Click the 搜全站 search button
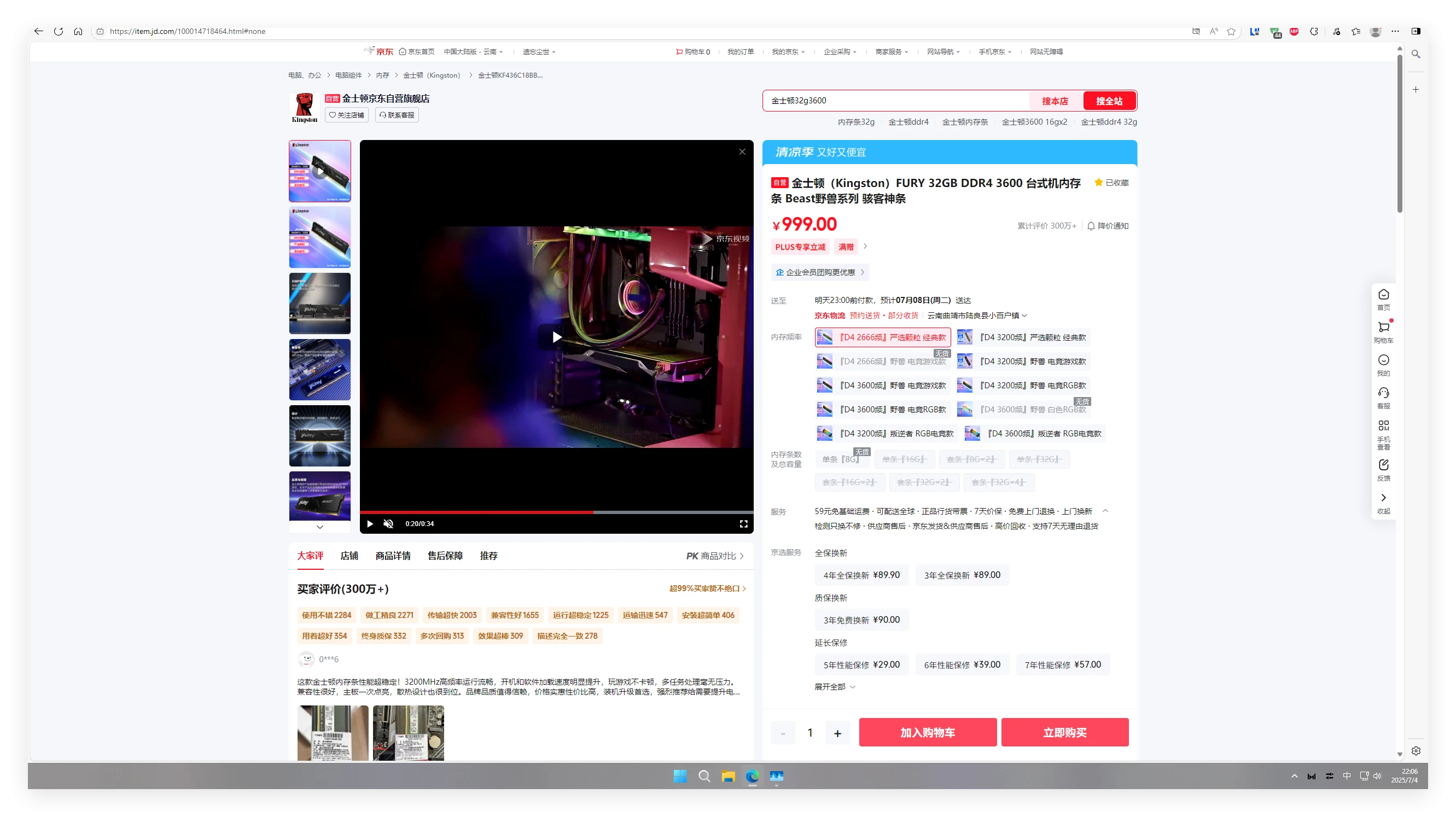Viewport: 1456px width, 817px height. (x=1109, y=101)
